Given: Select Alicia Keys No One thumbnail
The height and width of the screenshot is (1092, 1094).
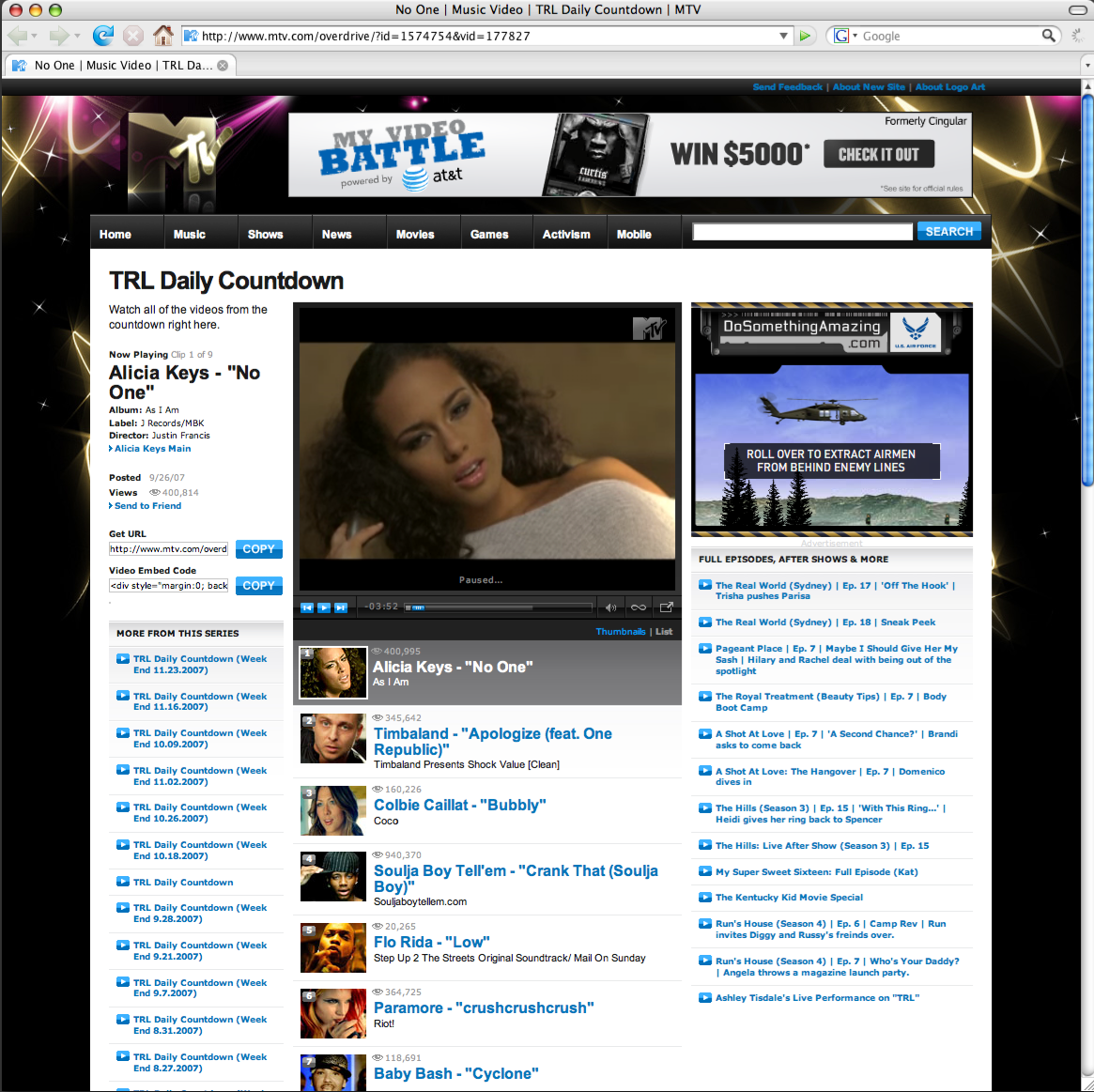Looking at the screenshot, I should pos(332,672).
